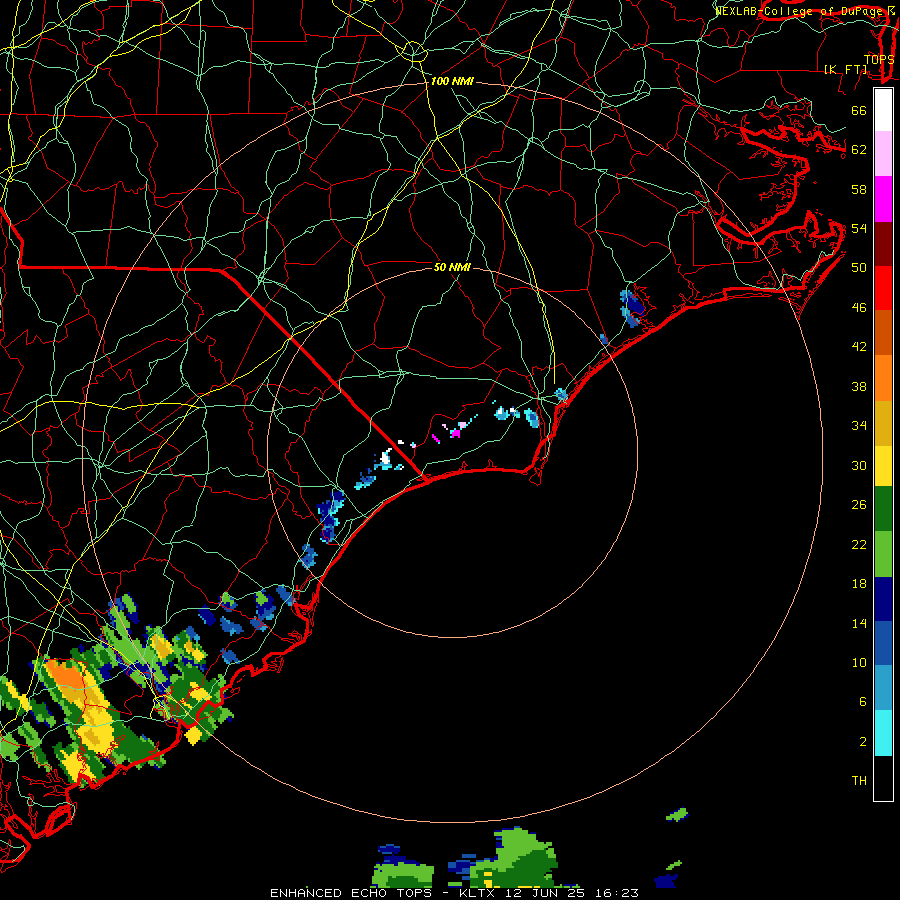Choose the bright yellow legend swatch
The height and width of the screenshot is (900, 900).
click(x=883, y=466)
